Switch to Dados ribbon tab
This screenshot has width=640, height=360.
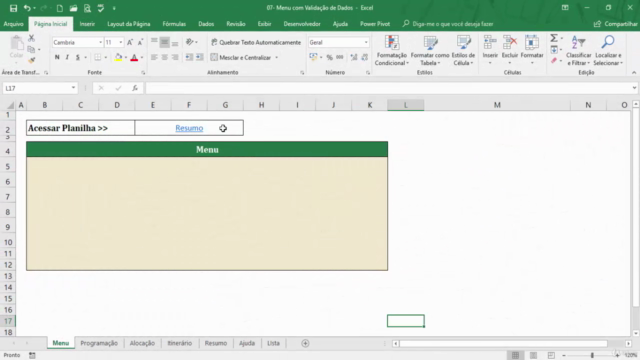pos(206,24)
